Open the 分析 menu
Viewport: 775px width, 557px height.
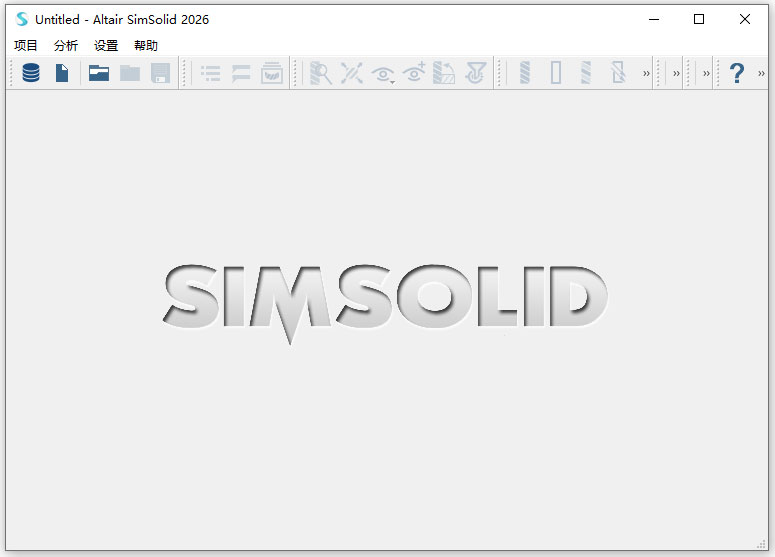click(x=66, y=45)
